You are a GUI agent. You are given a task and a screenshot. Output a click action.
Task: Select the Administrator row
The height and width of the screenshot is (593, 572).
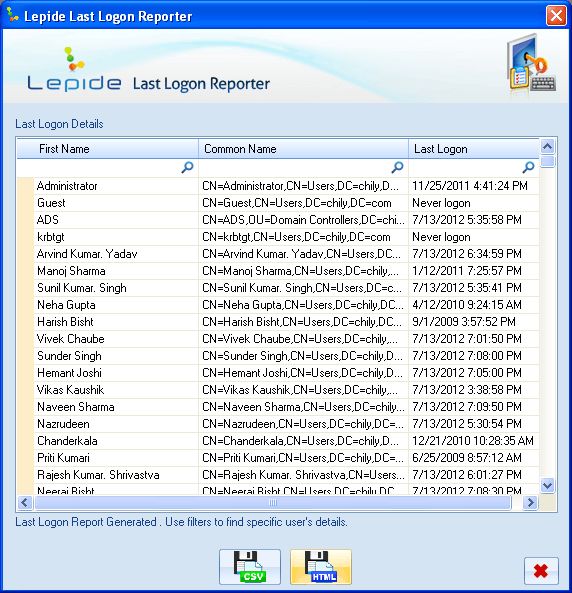point(278,186)
